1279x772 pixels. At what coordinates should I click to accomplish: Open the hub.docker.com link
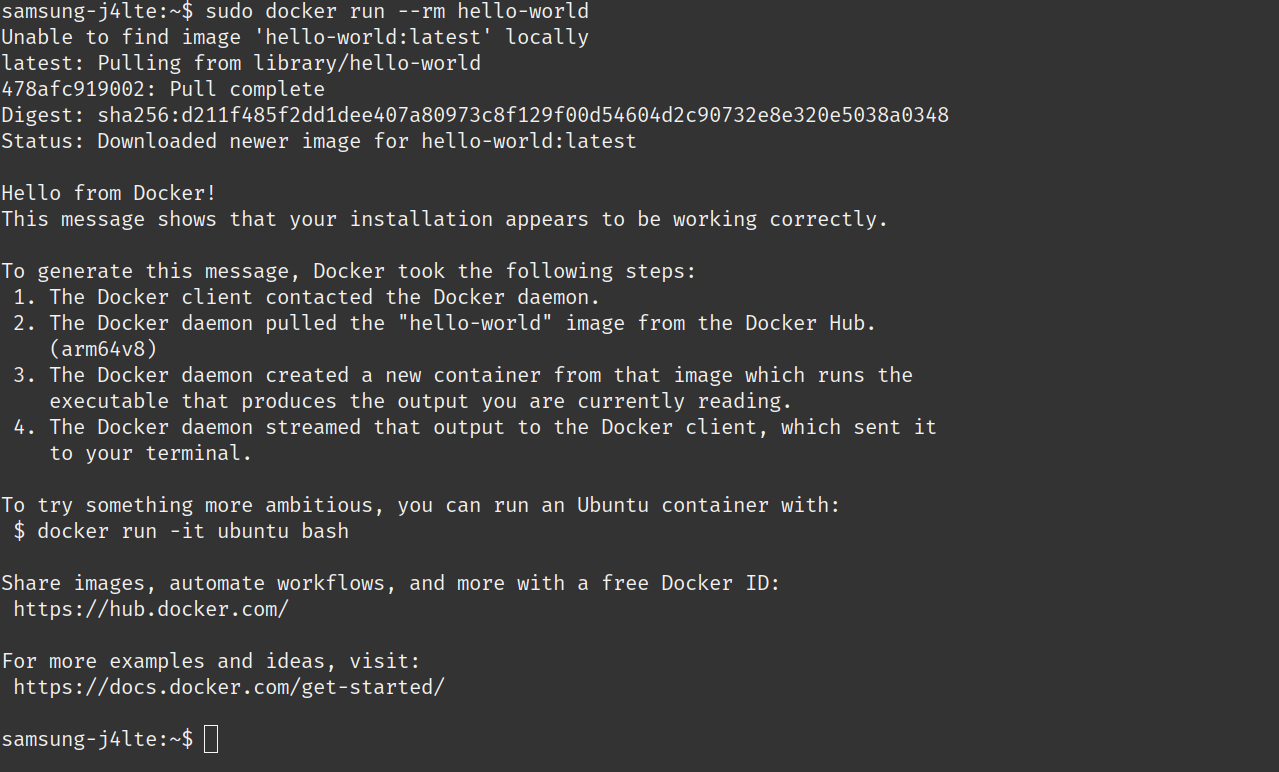[x=151, y=609]
